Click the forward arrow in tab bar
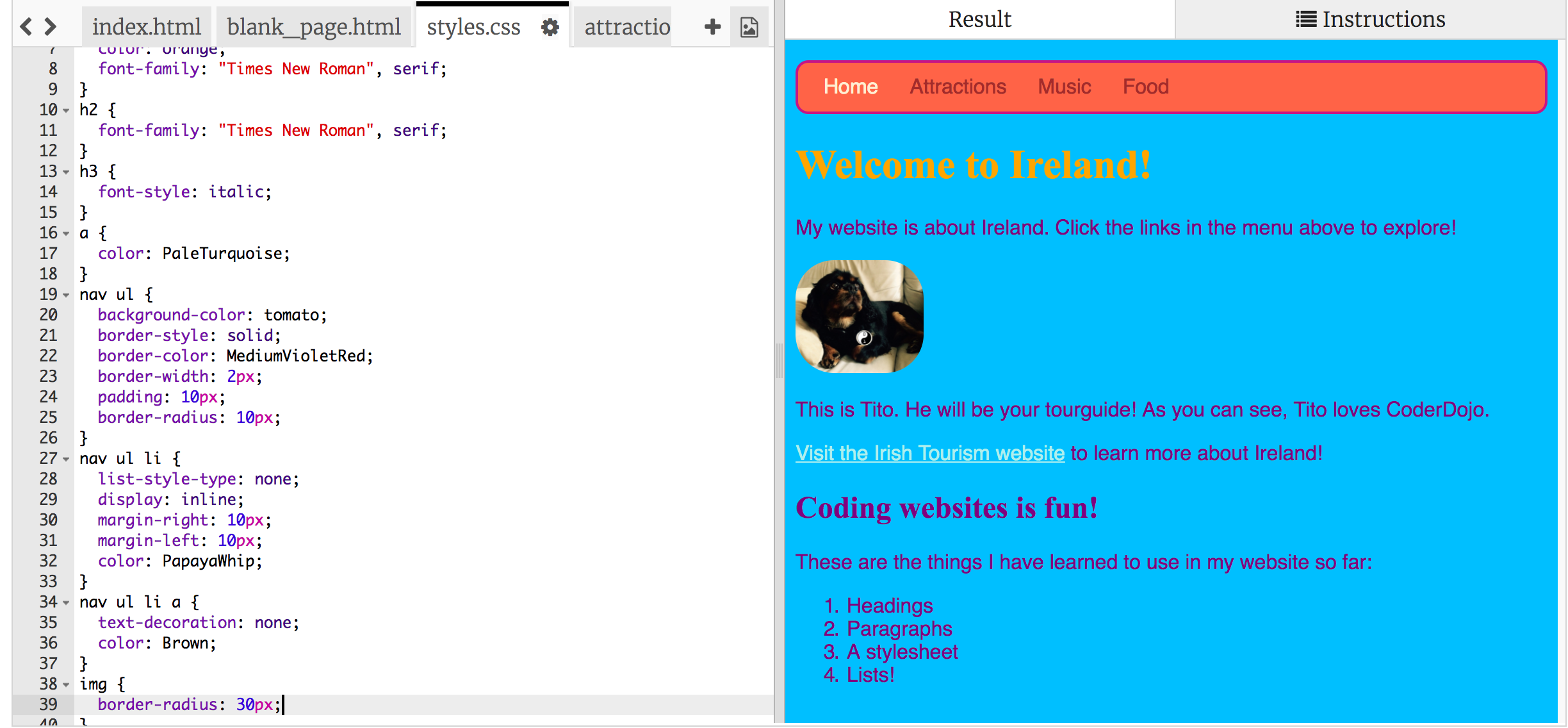This screenshot has width=1568, height=728. [x=51, y=27]
